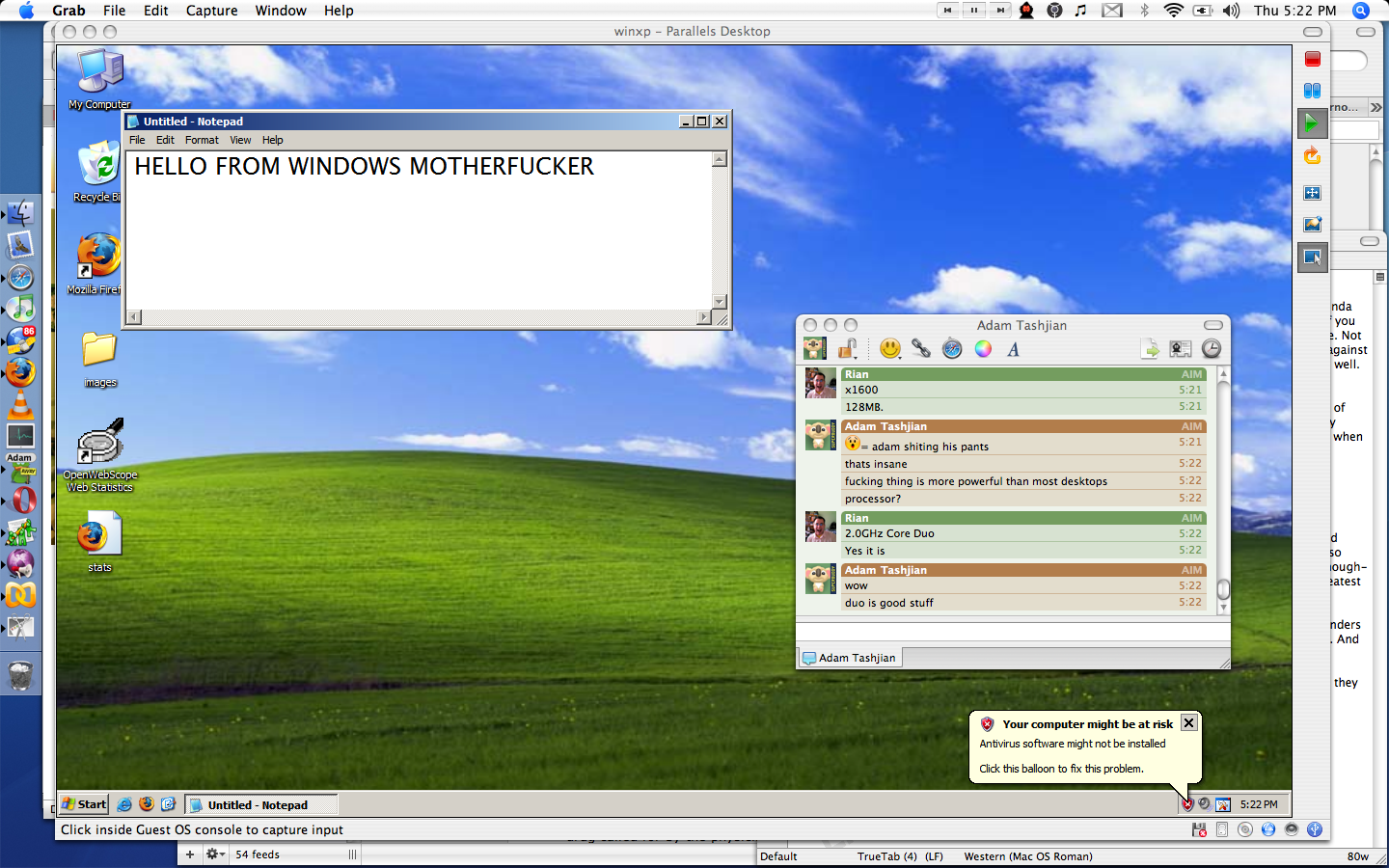This screenshot has width=1389, height=868.
Task: Click the Safari compass icon in chat toolbar
Action: (x=952, y=349)
